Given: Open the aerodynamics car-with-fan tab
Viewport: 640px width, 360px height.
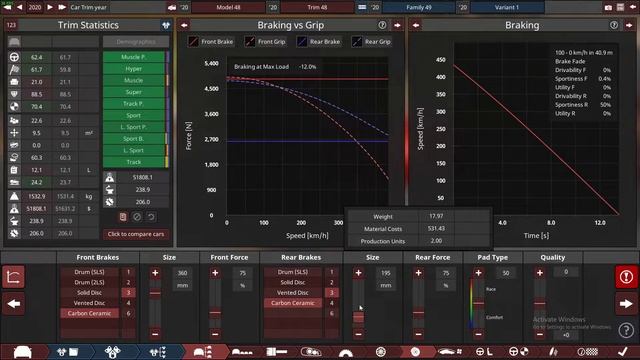Looking at the screenshot, I should tap(449, 351).
